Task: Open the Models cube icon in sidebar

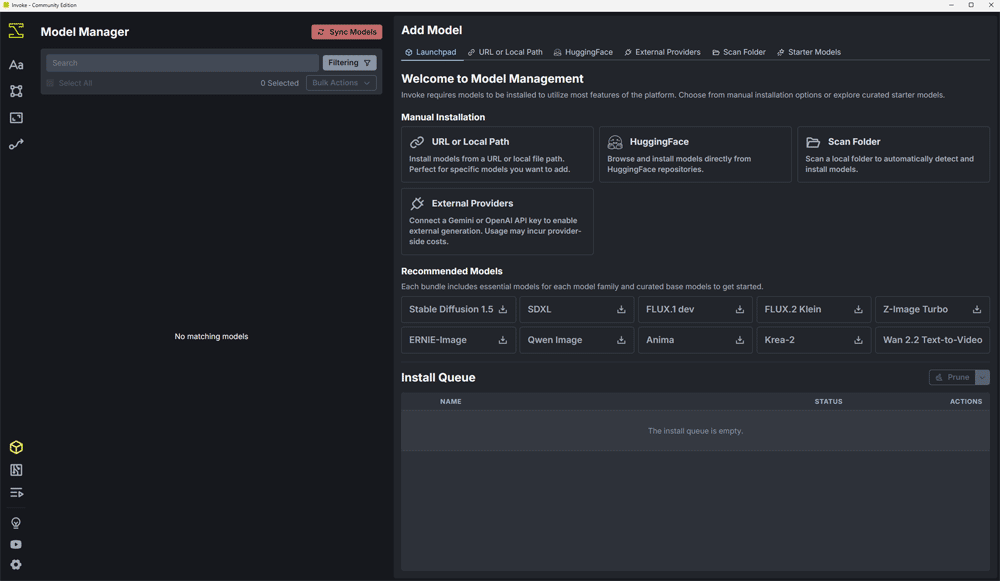Action: pyautogui.click(x=16, y=447)
